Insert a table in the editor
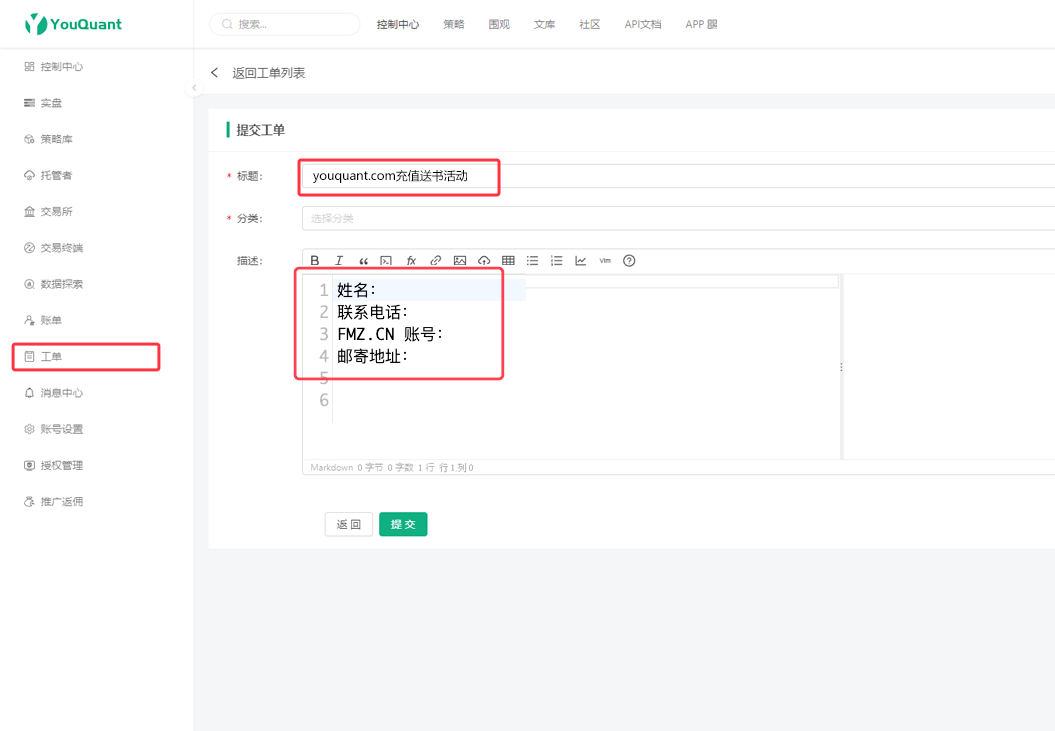The image size is (1055, 731). tap(508, 260)
